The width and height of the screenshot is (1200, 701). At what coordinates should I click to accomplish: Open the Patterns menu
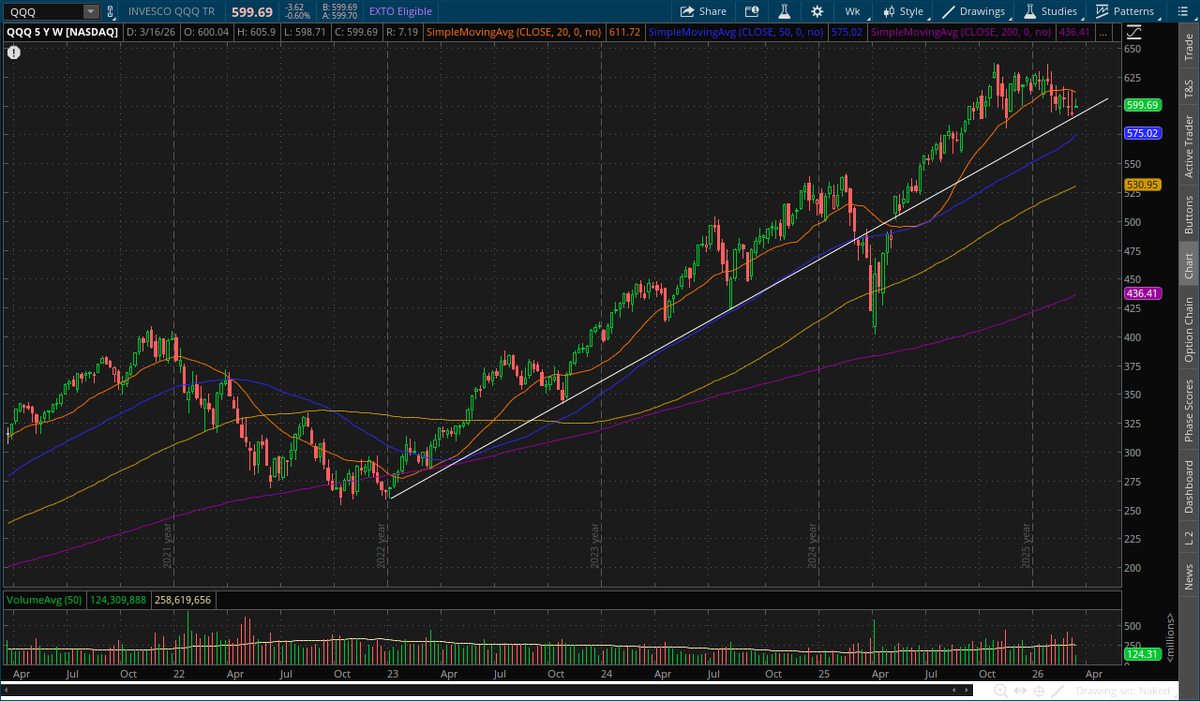[1125, 11]
